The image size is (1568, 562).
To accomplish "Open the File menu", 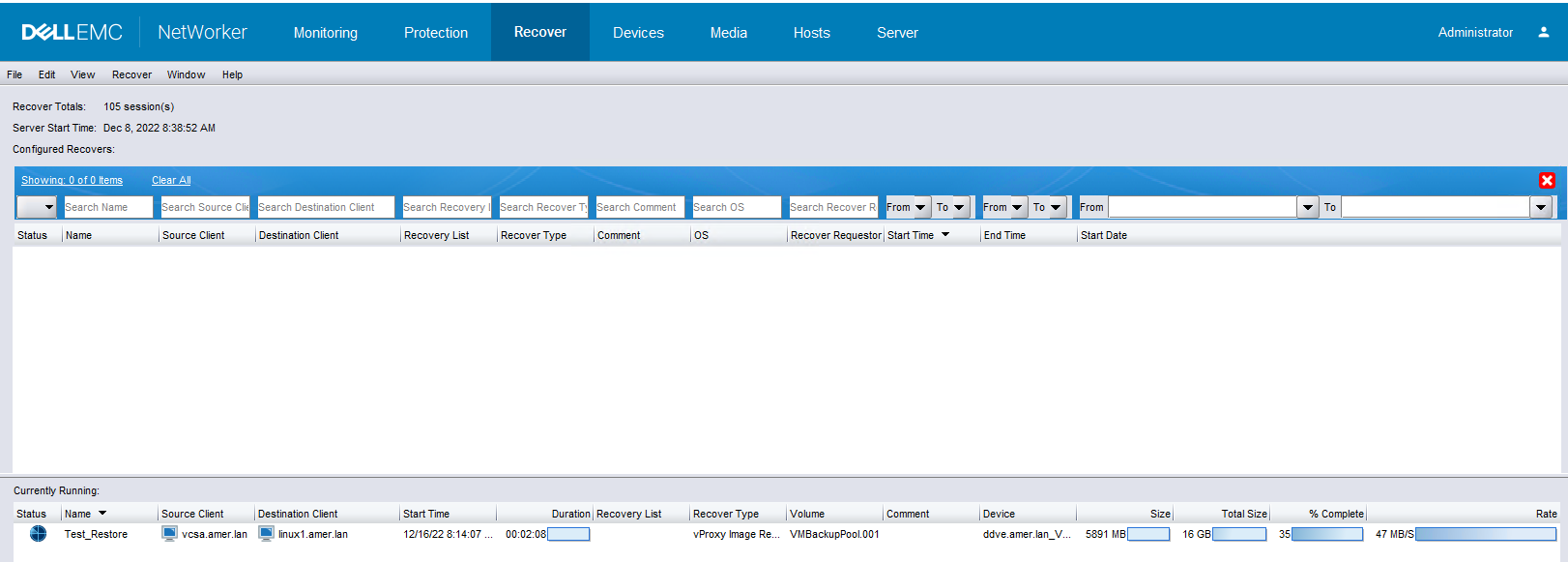I will [15, 74].
